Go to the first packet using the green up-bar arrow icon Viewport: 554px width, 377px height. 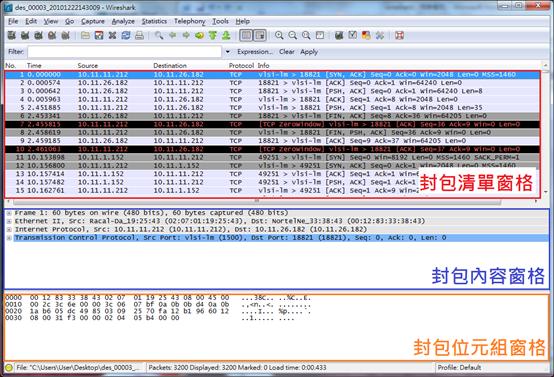tap(213, 35)
